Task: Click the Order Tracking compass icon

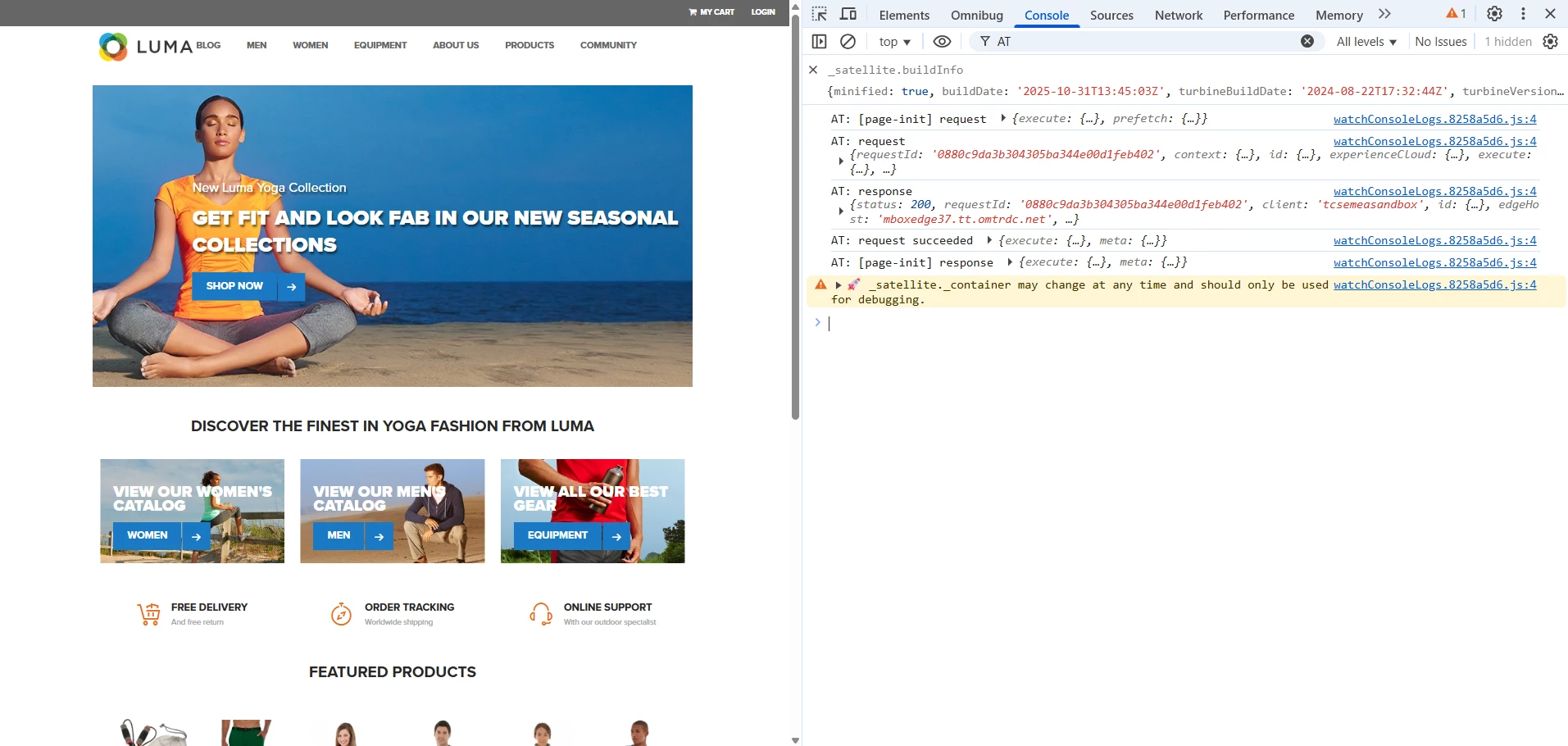Action: [341, 614]
